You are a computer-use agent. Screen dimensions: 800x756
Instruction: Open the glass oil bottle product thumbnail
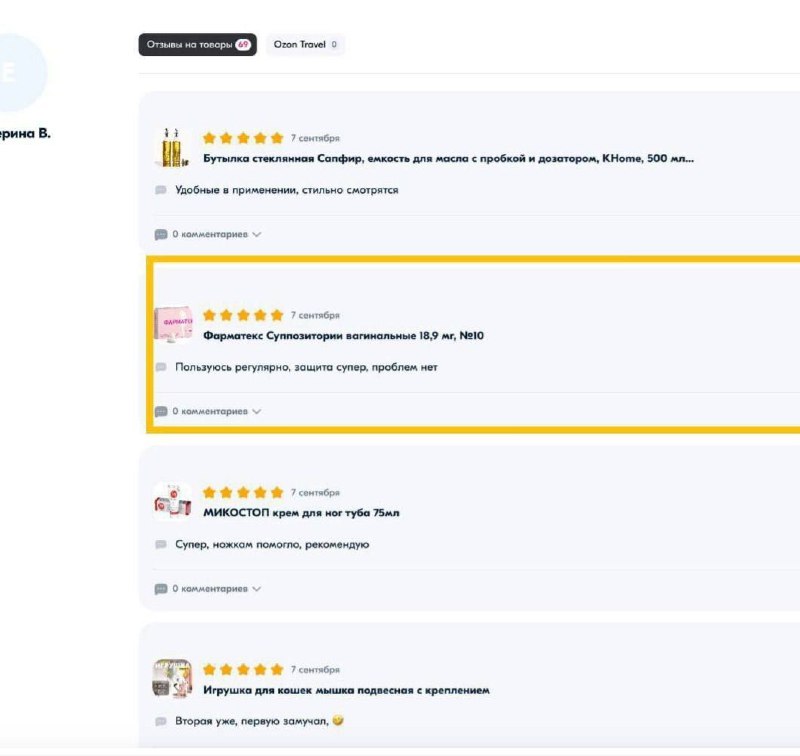coord(172,147)
